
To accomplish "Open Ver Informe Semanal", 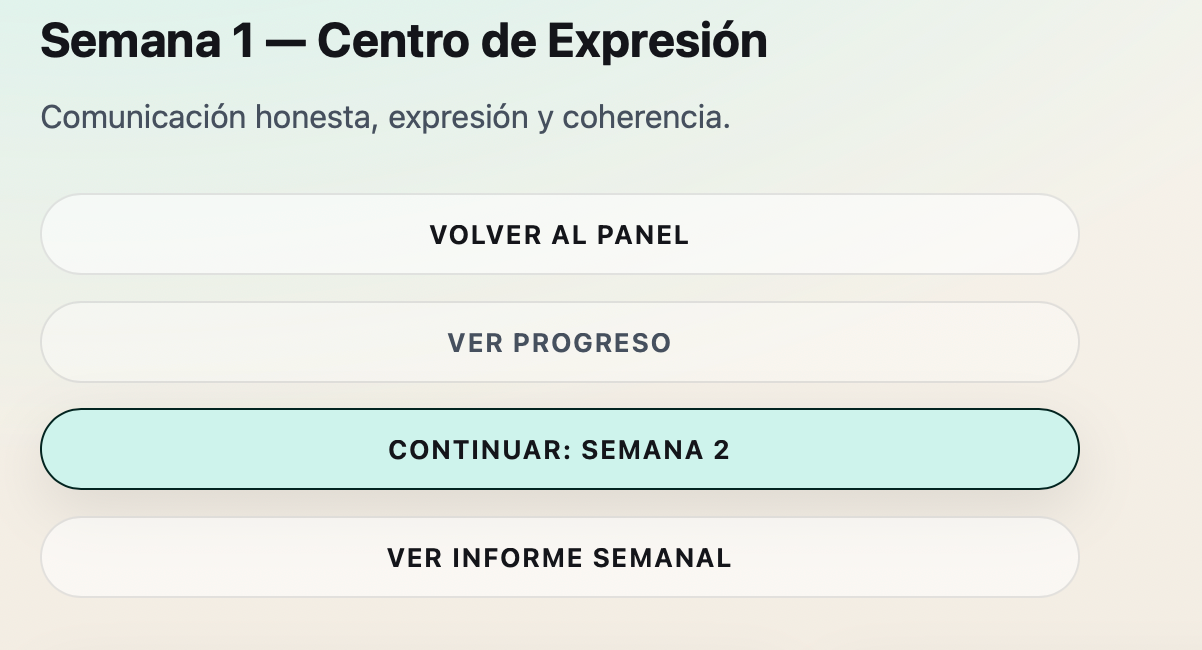I will click(559, 558).
